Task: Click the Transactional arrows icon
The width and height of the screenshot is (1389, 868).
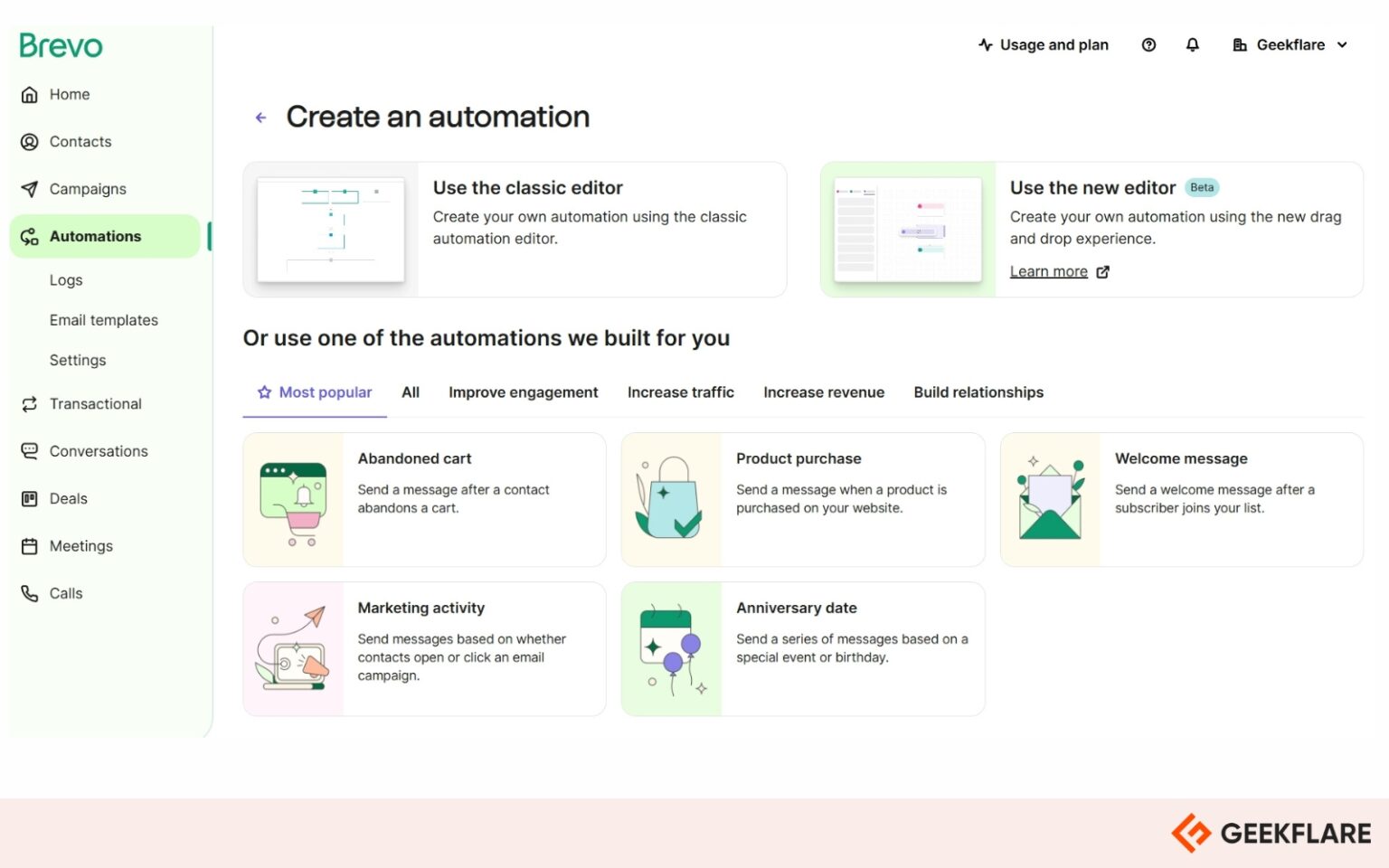Action: (x=30, y=404)
